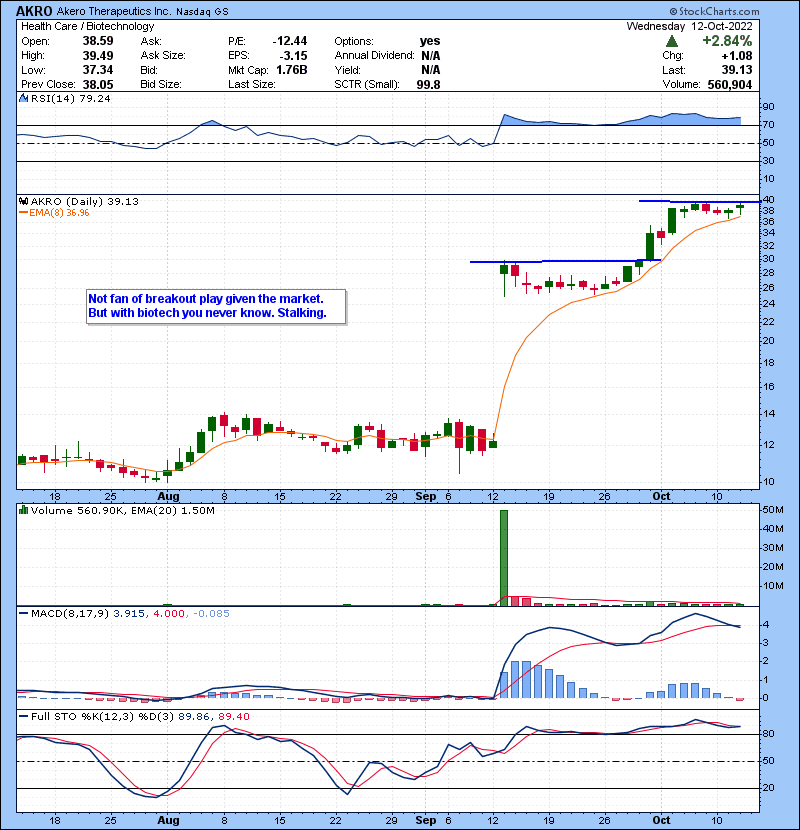Click the RSI indicator icon beside RSI(14)
Image resolution: width=800 pixels, height=830 pixels.
23,98
